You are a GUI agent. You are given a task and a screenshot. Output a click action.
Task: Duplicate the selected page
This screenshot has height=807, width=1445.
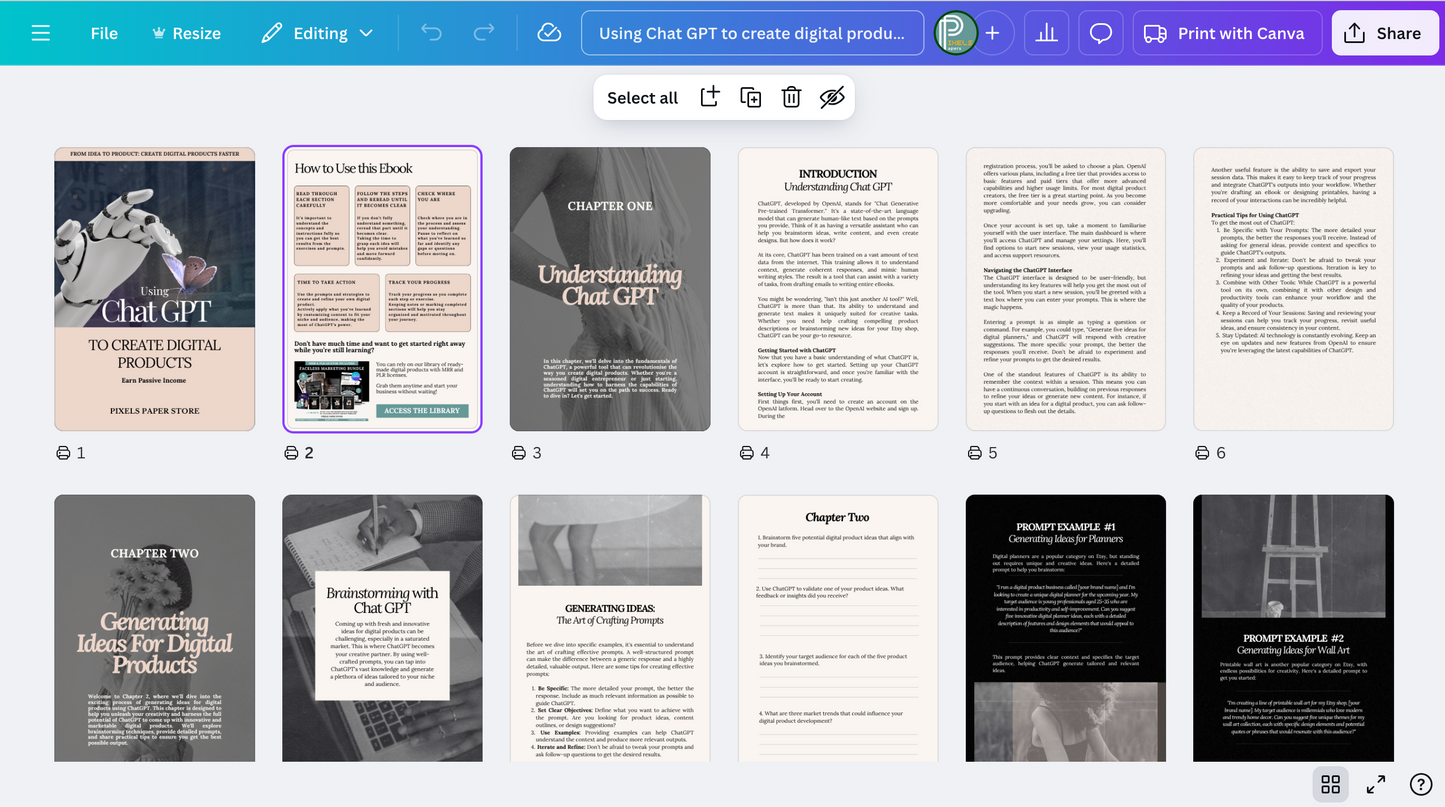750,97
